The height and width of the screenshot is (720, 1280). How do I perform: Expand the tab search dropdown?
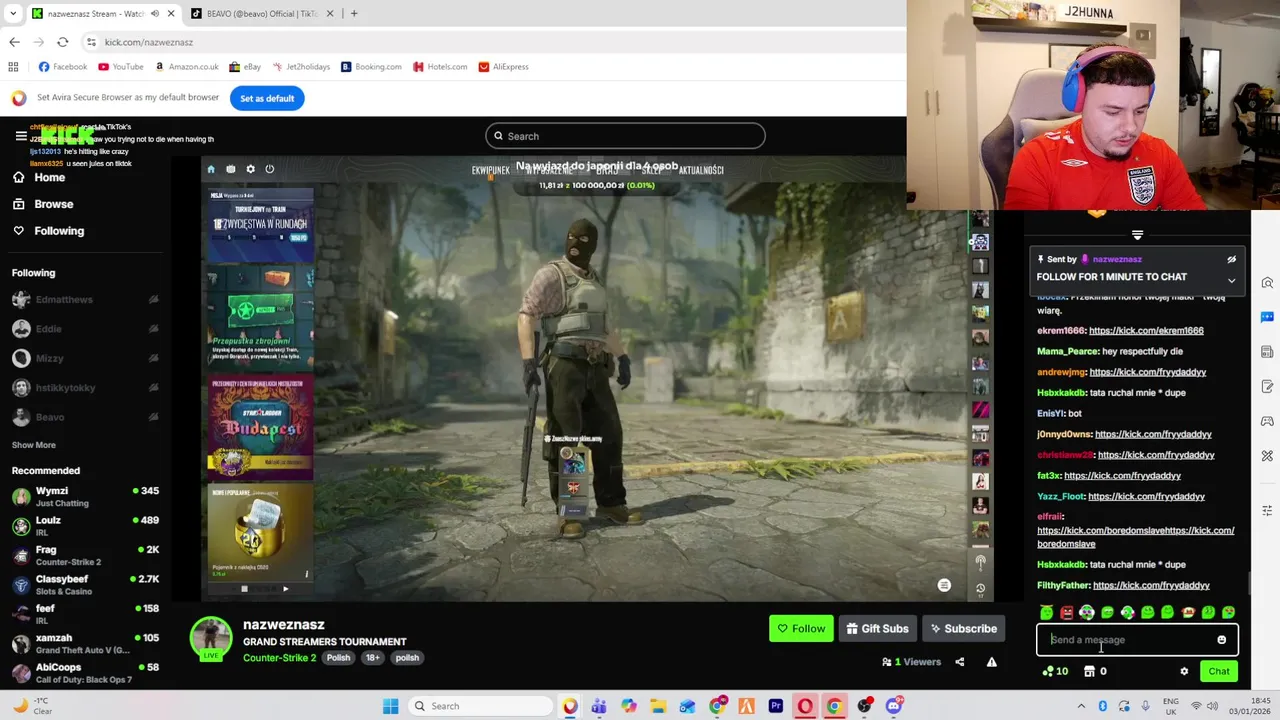(13, 13)
